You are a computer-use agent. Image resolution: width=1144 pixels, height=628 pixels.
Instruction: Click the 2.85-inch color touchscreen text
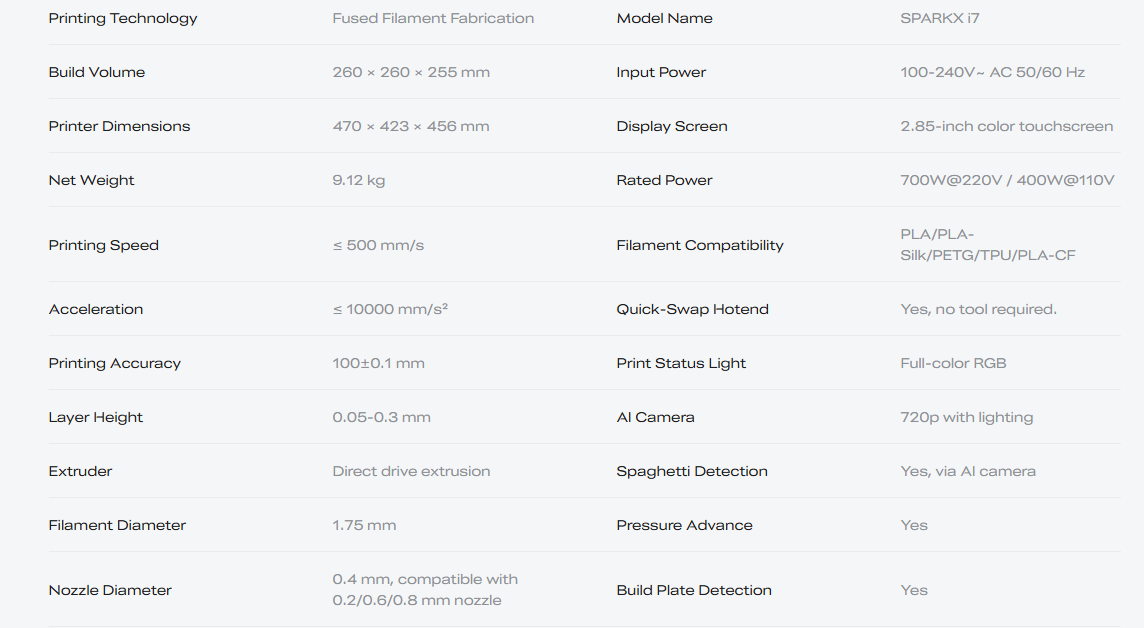point(1007,126)
